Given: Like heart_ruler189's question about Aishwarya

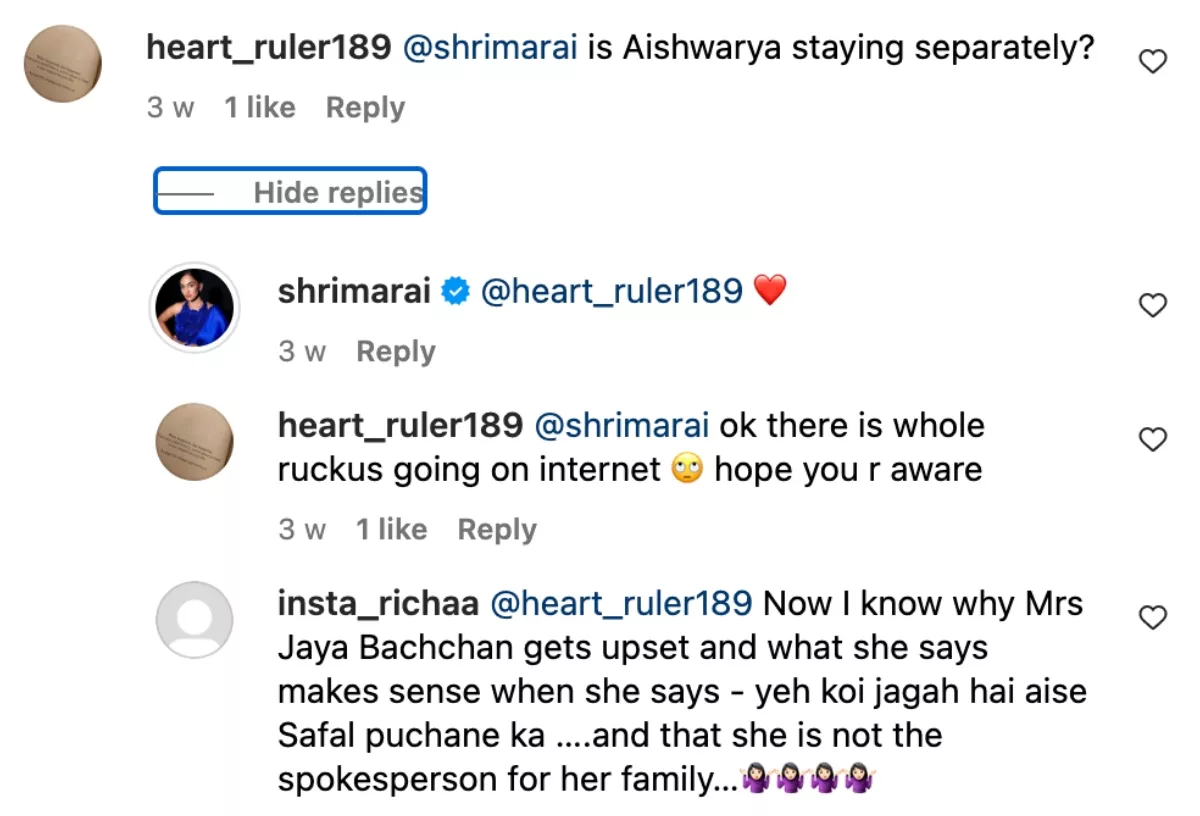Looking at the screenshot, I should (1153, 62).
